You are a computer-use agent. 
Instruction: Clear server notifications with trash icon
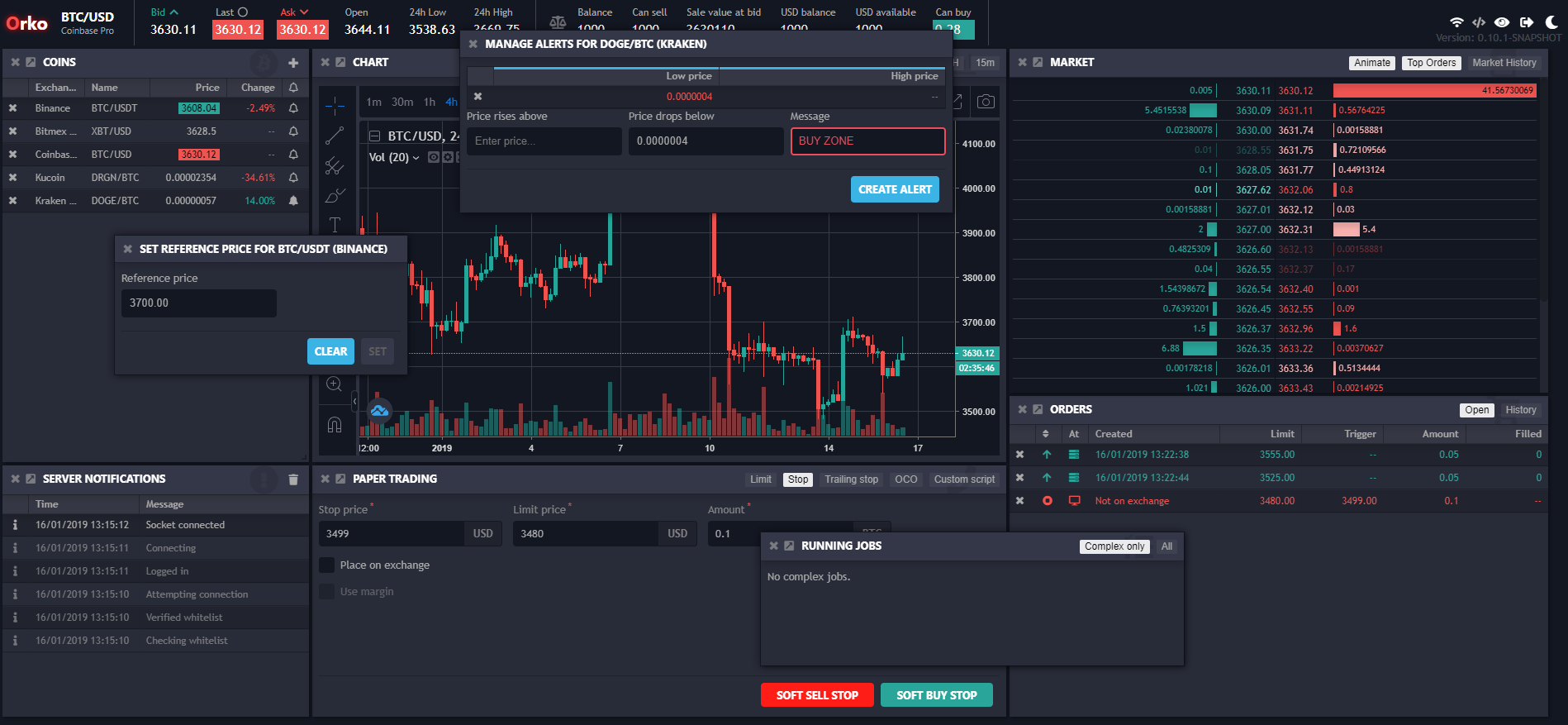(293, 479)
